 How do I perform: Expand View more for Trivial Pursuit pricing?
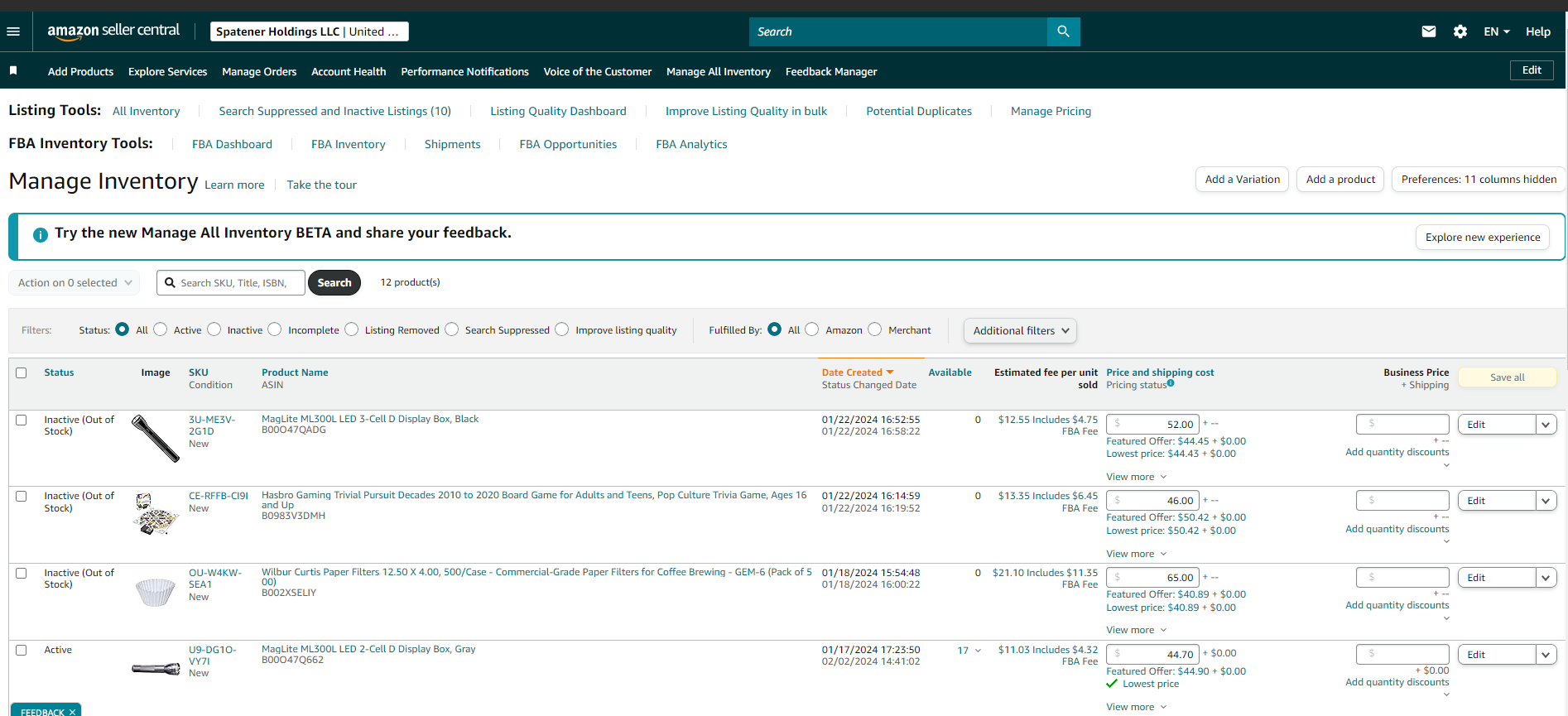click(x=1136, y=554)
